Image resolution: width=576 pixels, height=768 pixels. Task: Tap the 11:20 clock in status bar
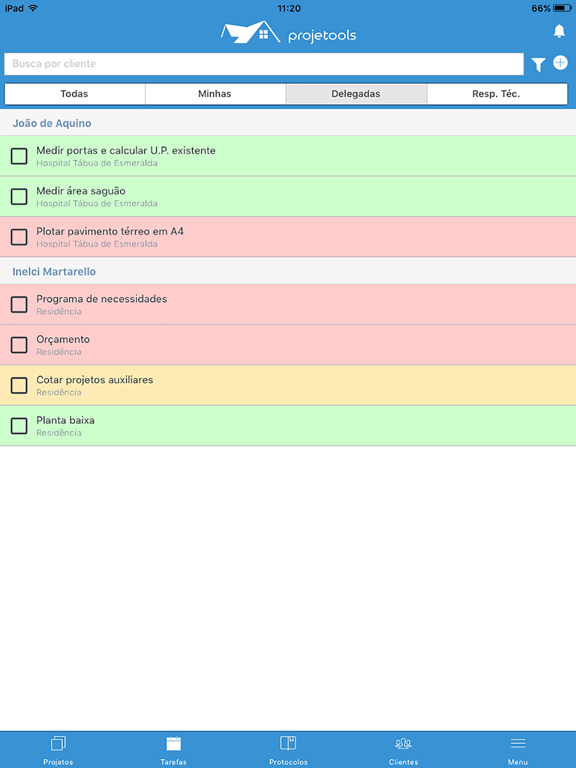(289, 8)
